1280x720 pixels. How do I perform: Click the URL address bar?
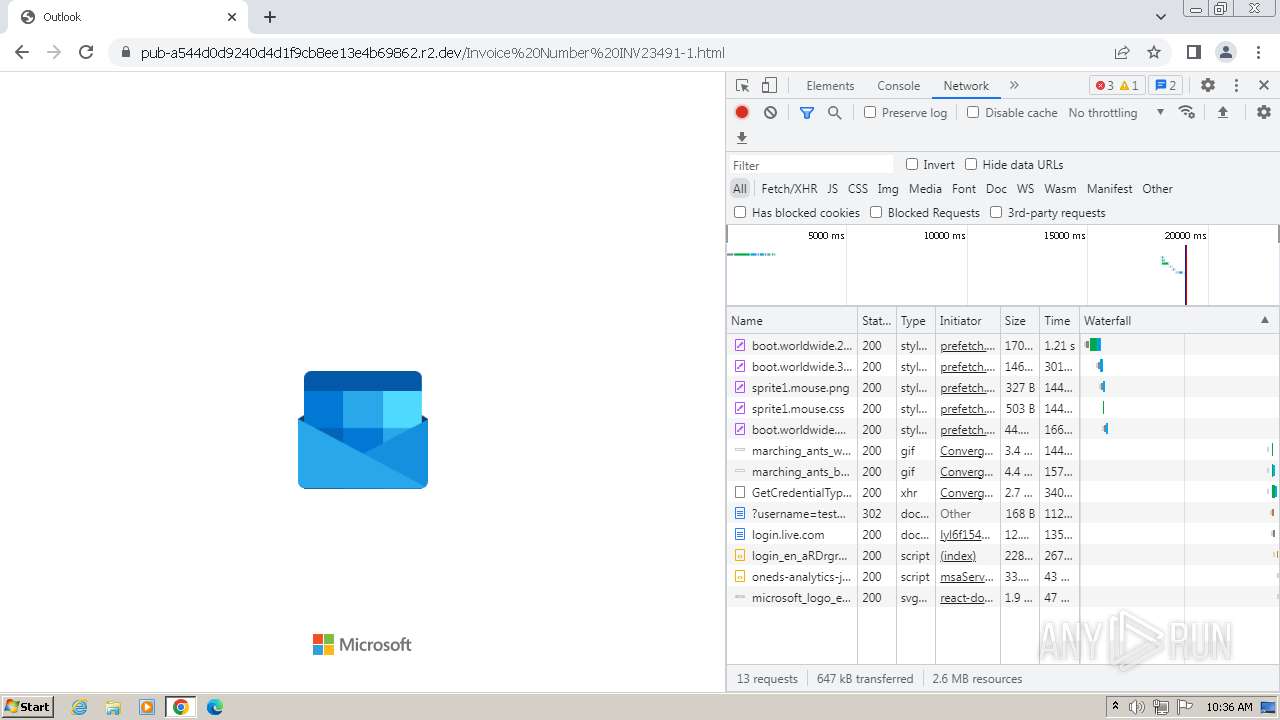tap(610, 52)
